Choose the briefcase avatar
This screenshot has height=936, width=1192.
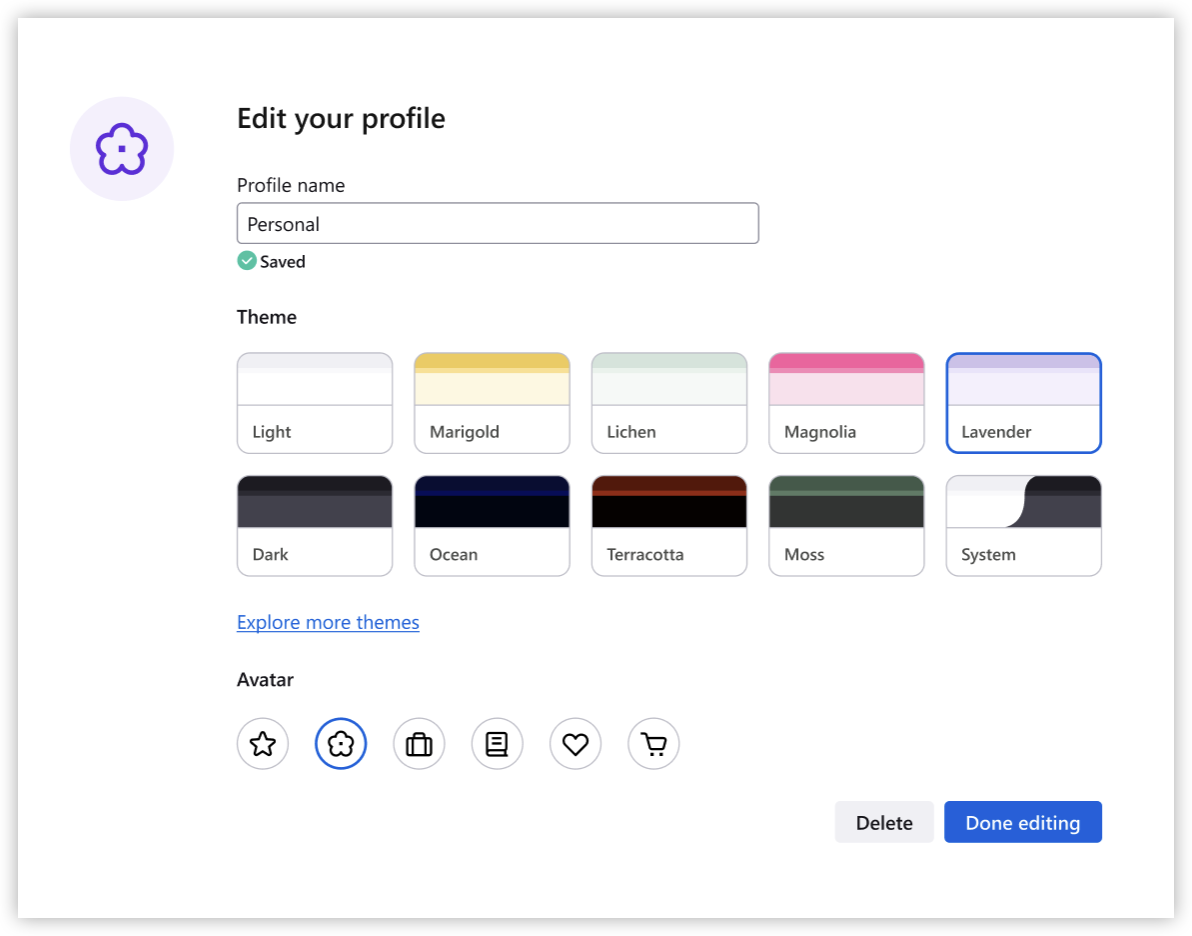tap(419, 744)
